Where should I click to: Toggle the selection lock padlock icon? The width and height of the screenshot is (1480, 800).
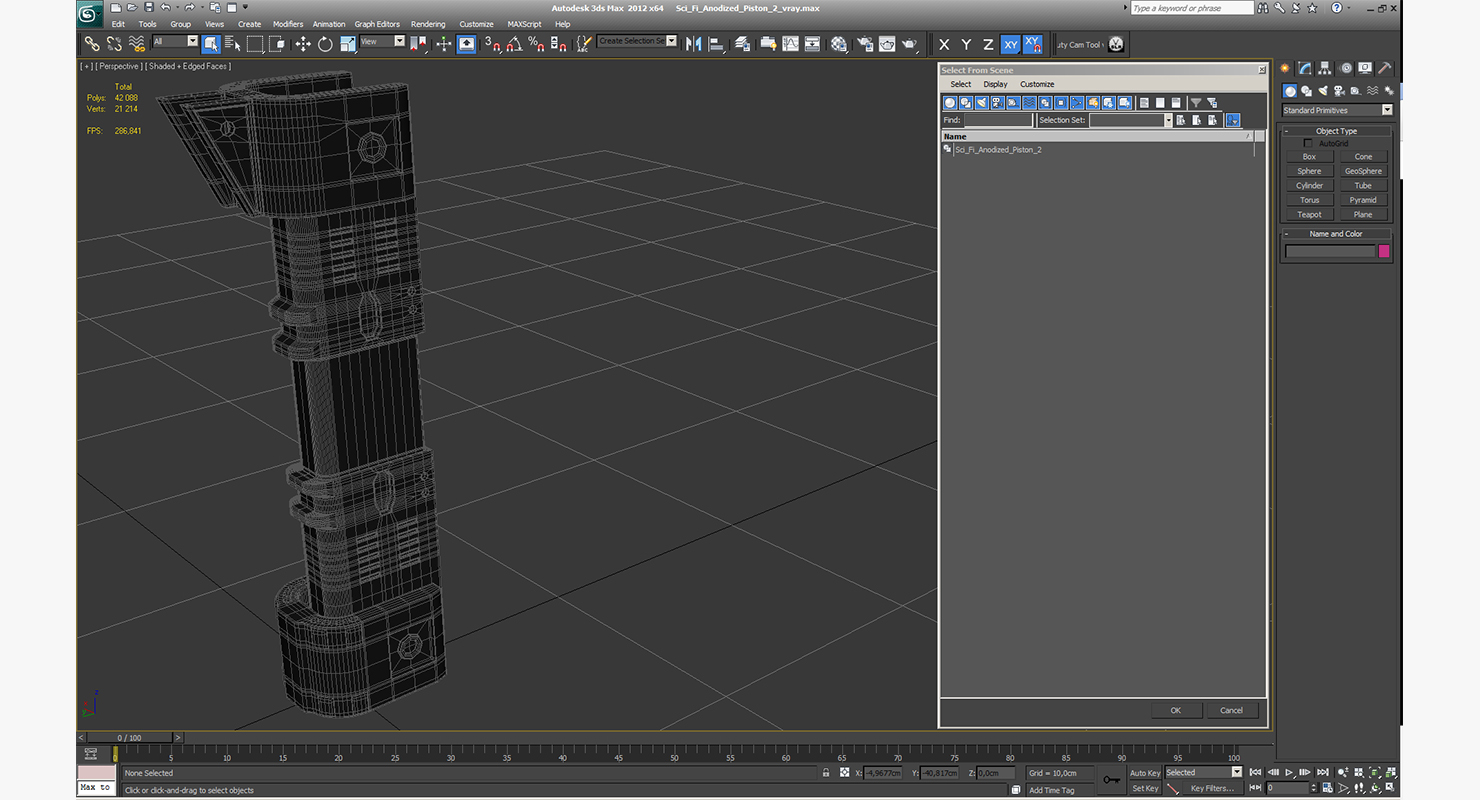[x=826, y=773]
